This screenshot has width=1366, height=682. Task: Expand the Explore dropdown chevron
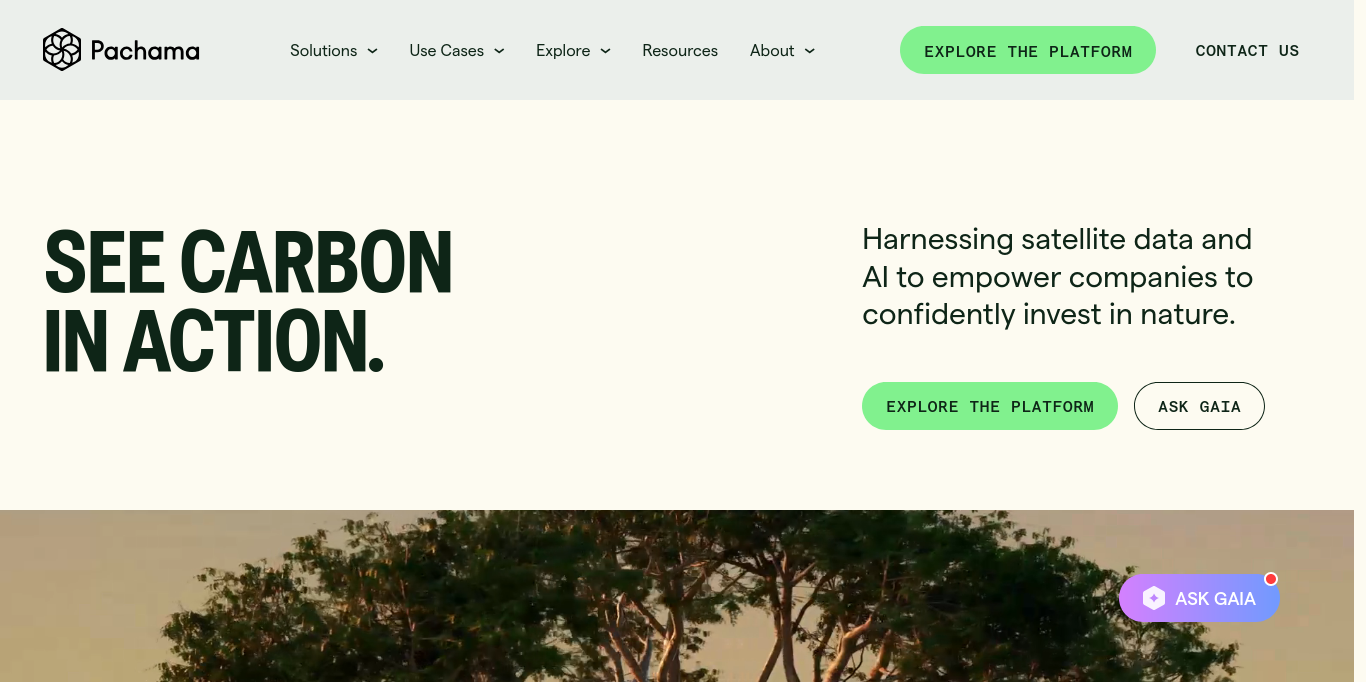(x=605, y=51)
